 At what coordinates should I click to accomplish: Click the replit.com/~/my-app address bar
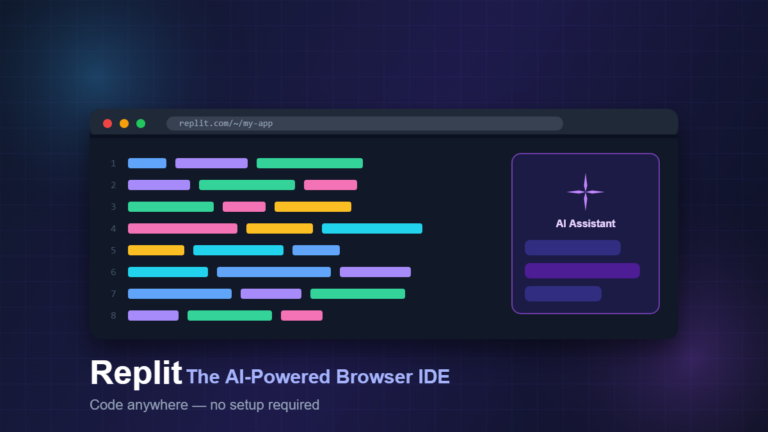click(x=364, y=123)
